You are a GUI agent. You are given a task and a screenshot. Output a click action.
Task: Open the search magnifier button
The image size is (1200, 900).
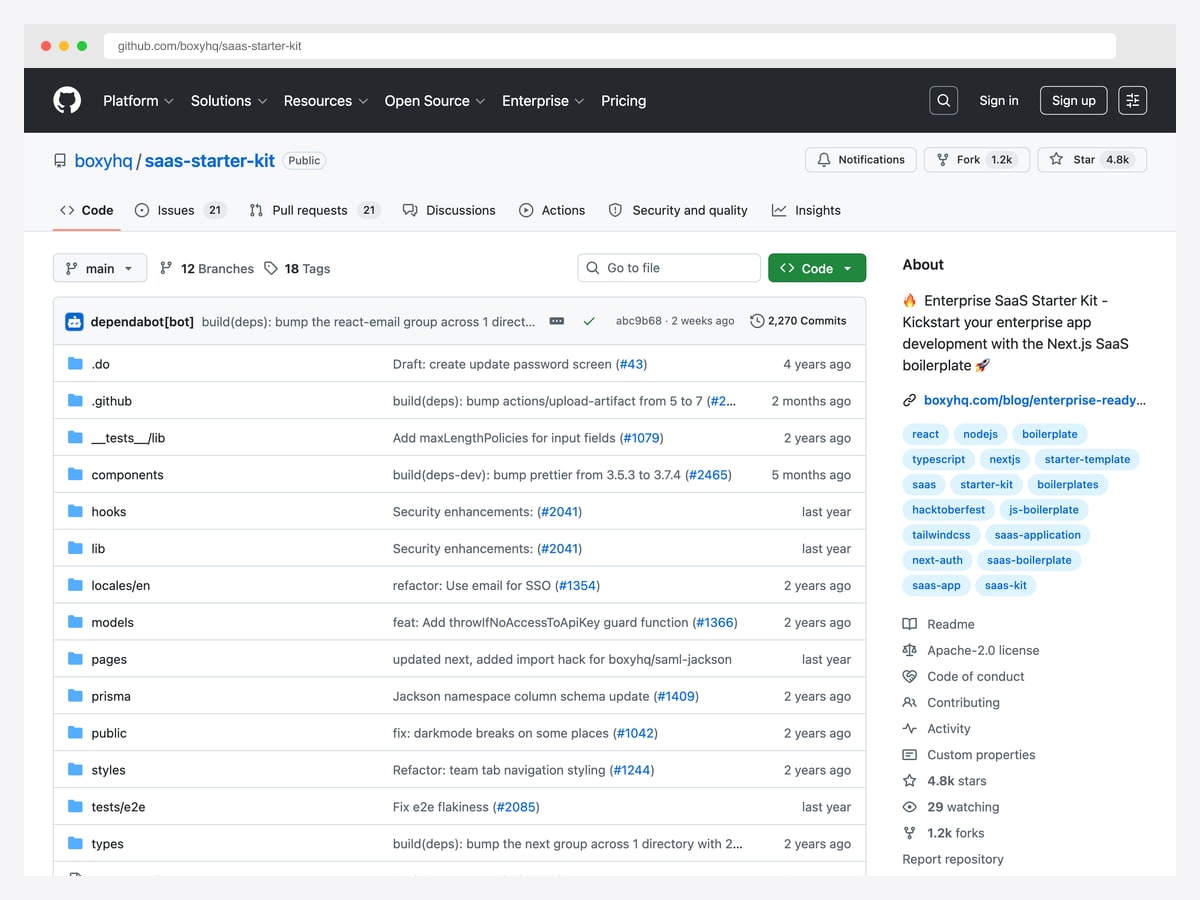click(x=943, y=100)
